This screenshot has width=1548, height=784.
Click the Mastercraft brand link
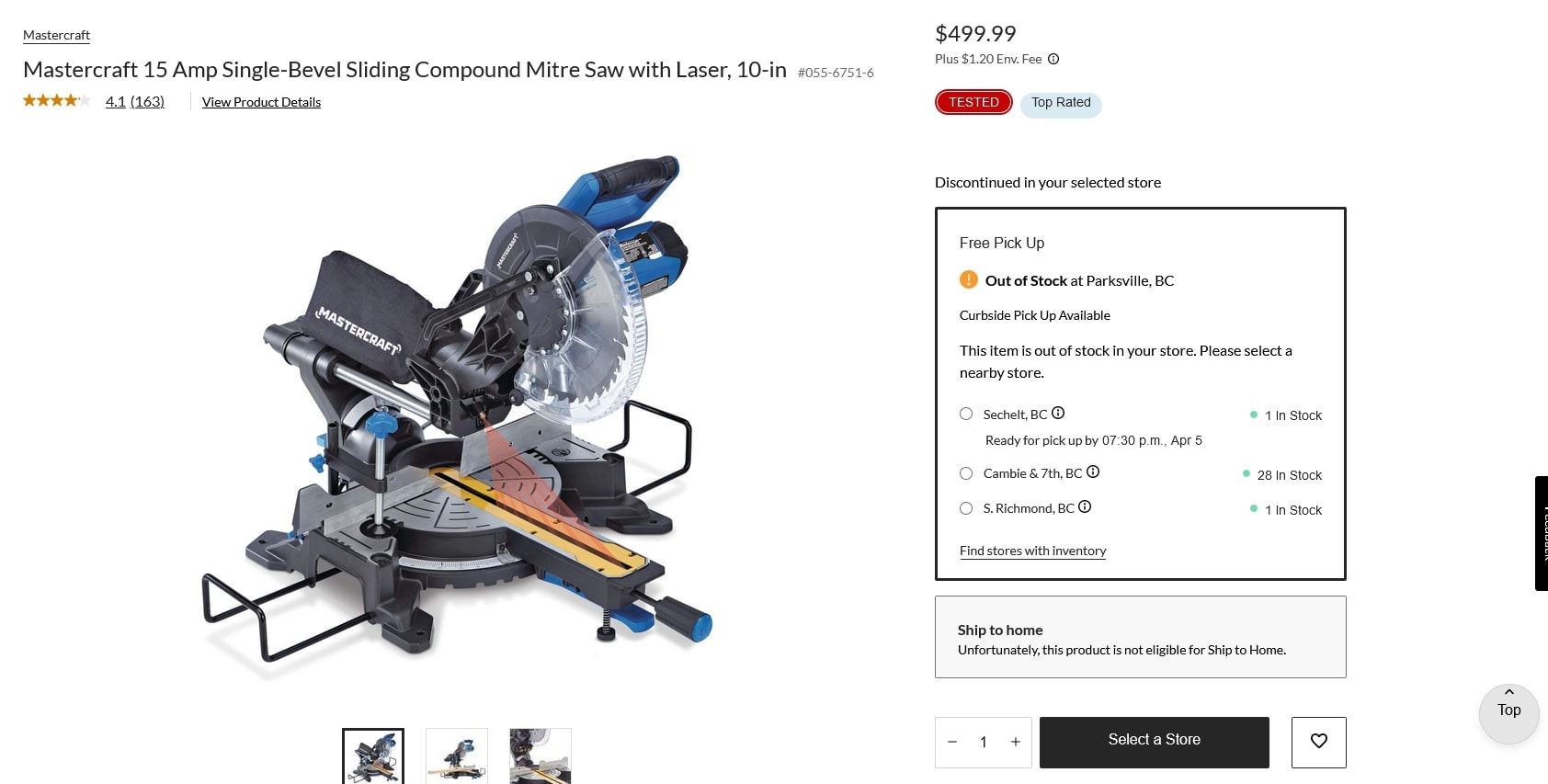[x=56, y=35]
